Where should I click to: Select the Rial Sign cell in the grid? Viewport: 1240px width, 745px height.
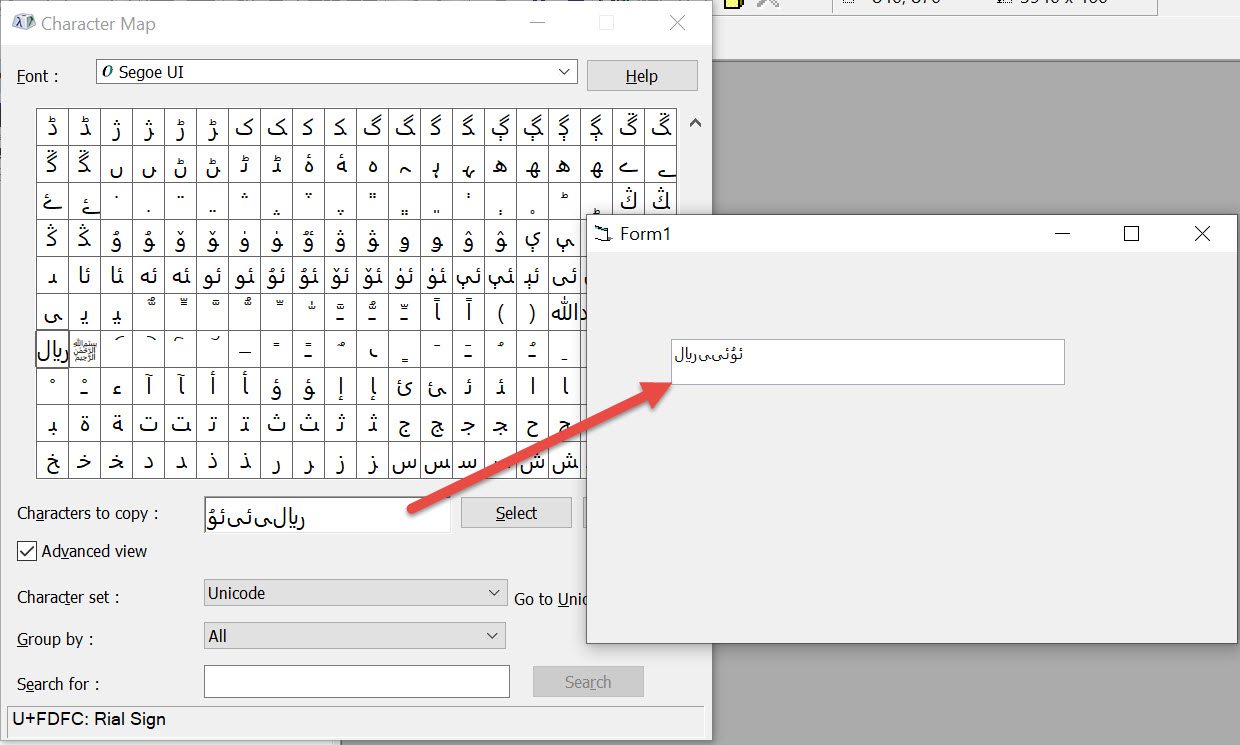click(52, 350)
